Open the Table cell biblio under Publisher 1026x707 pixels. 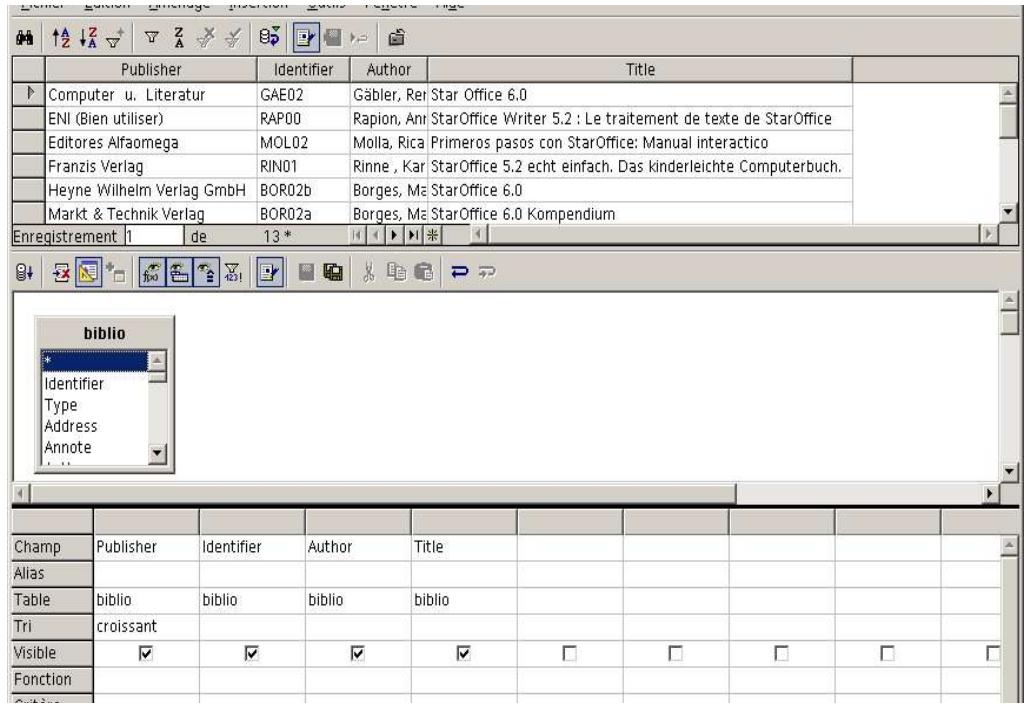pyautogui.click(x=147, y=600)
